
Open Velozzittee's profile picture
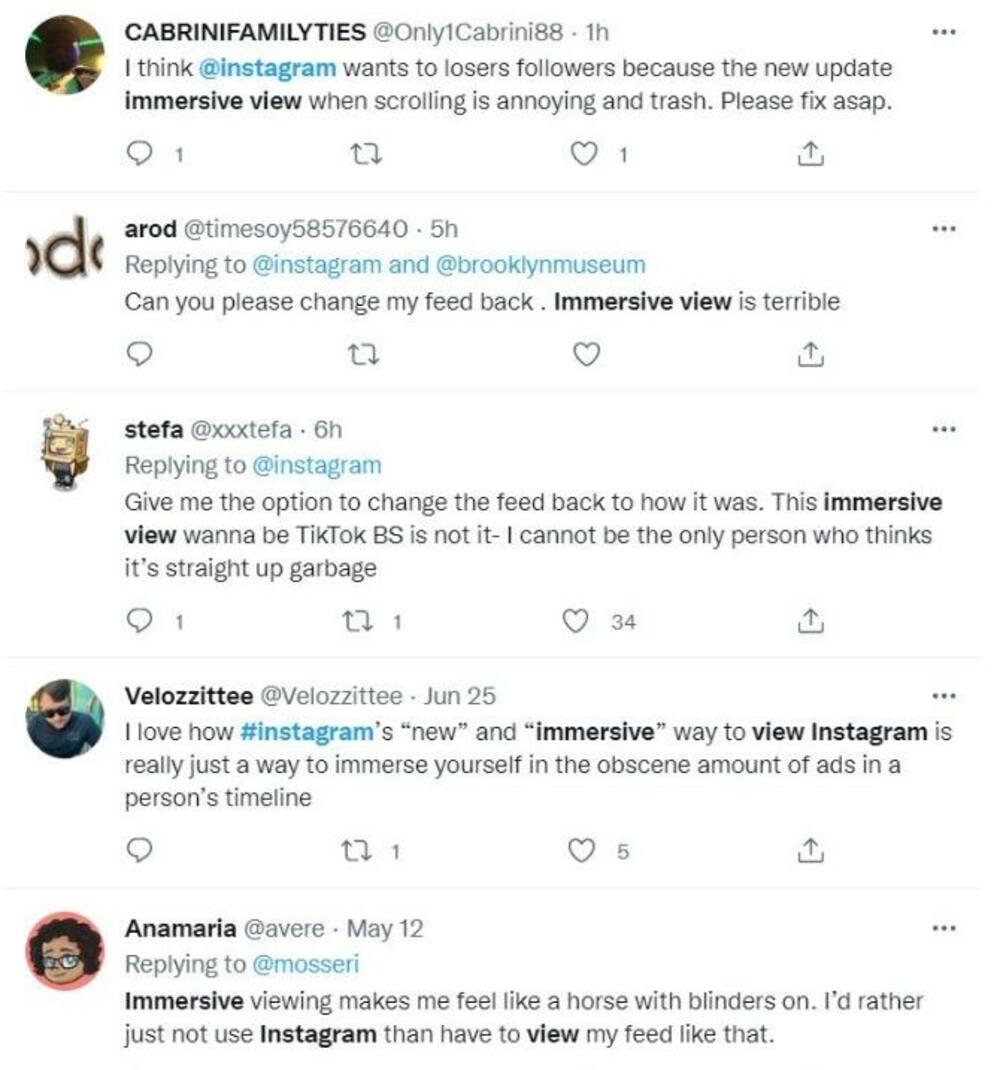click(x=64, y=719)
